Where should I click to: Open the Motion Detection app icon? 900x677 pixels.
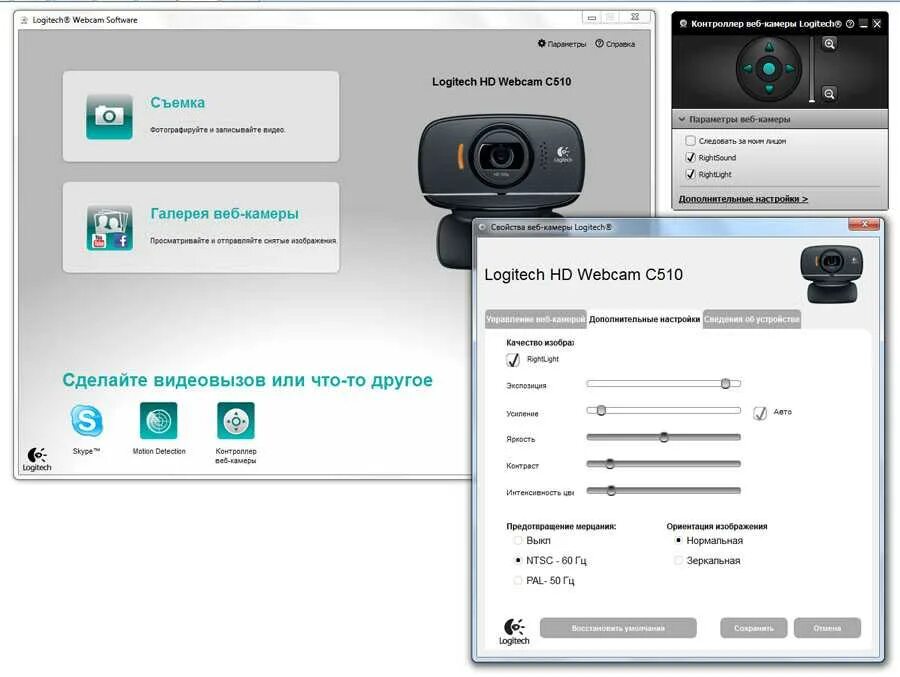[158, 420]
